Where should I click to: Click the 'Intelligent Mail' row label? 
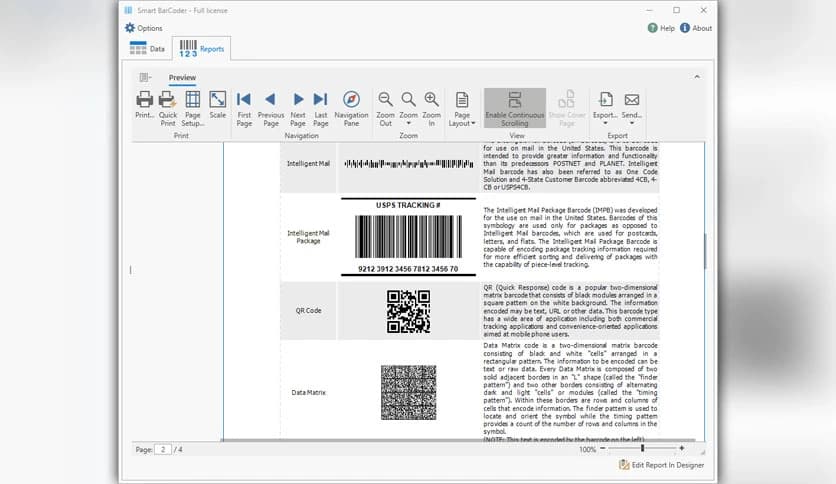coord(308,164)
